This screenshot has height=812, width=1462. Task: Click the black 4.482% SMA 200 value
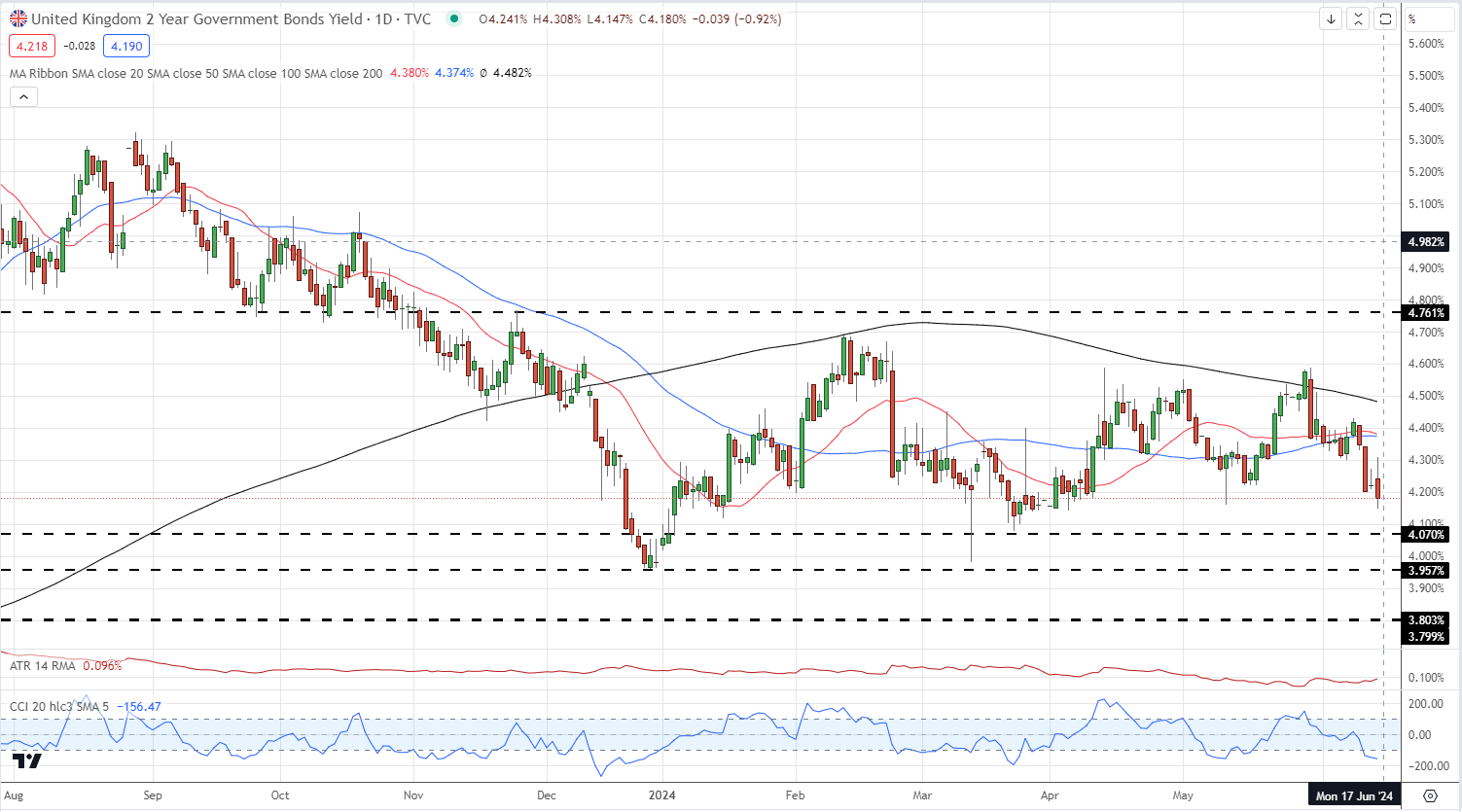click(x=513, y=73)
